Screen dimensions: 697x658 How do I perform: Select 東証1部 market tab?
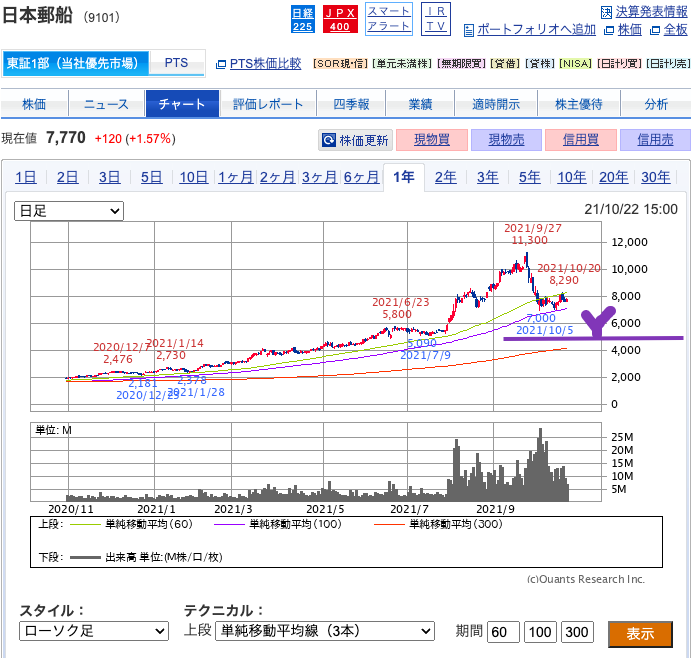[76, 63]
